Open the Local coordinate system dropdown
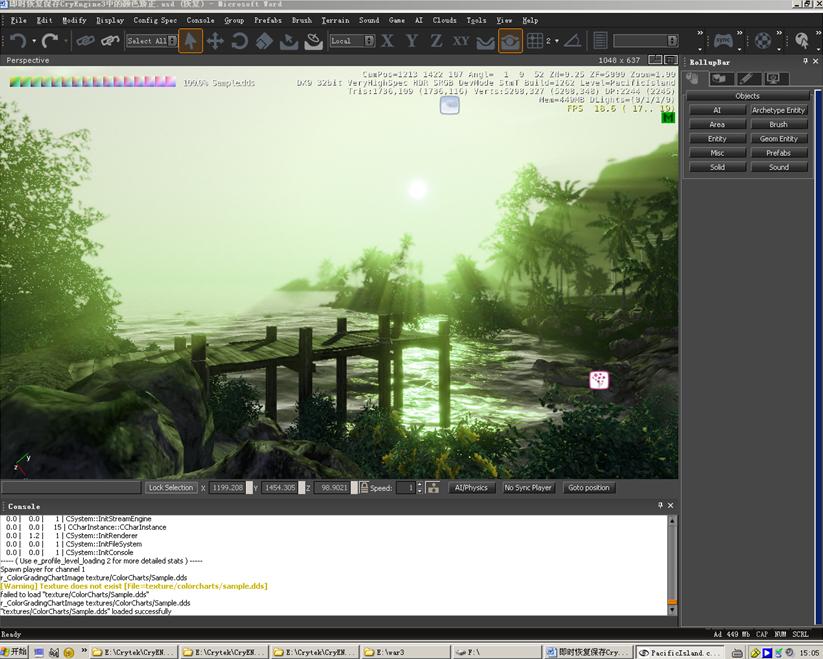823x659 pixels. 352,41
